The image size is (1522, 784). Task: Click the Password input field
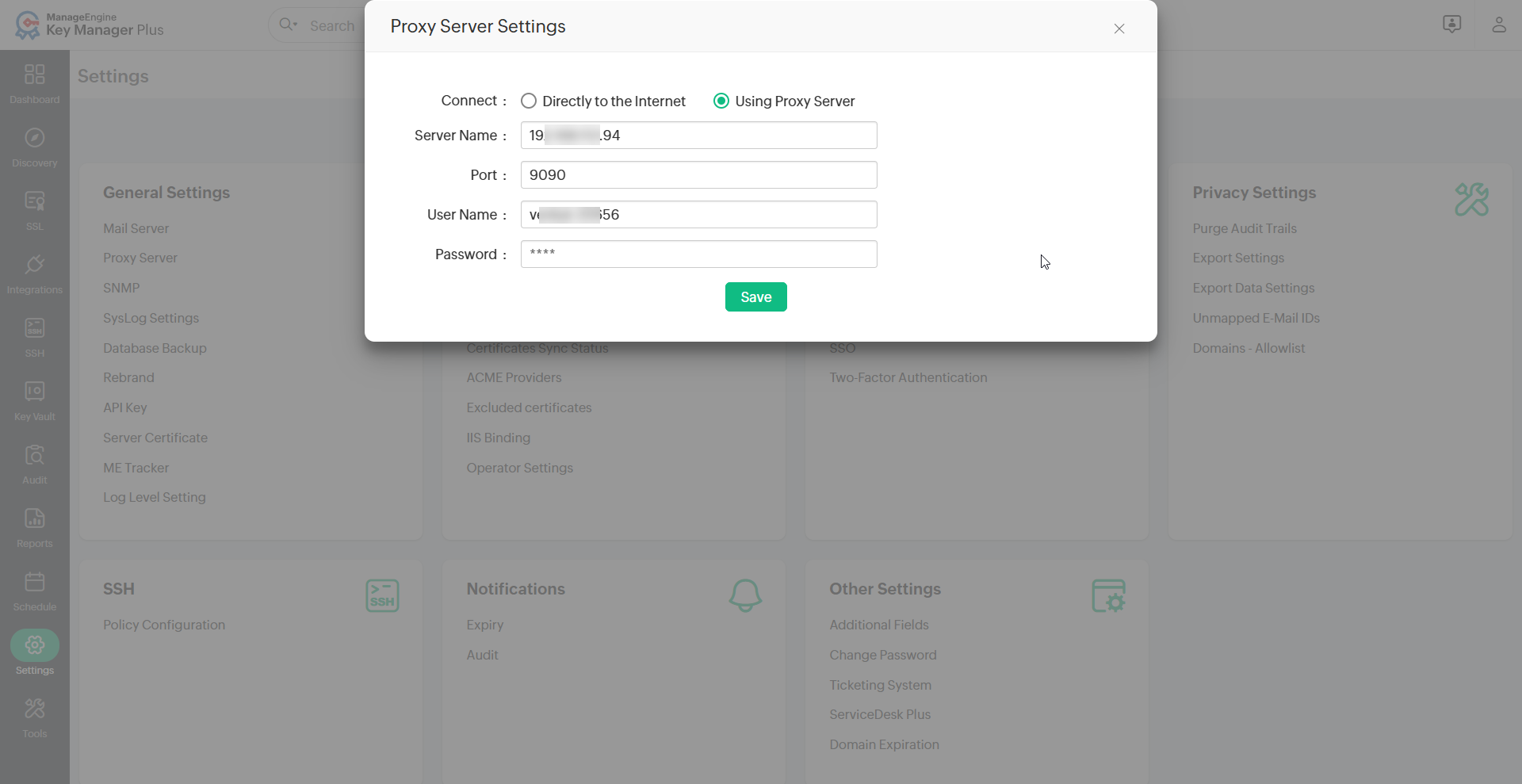(698, 254)
